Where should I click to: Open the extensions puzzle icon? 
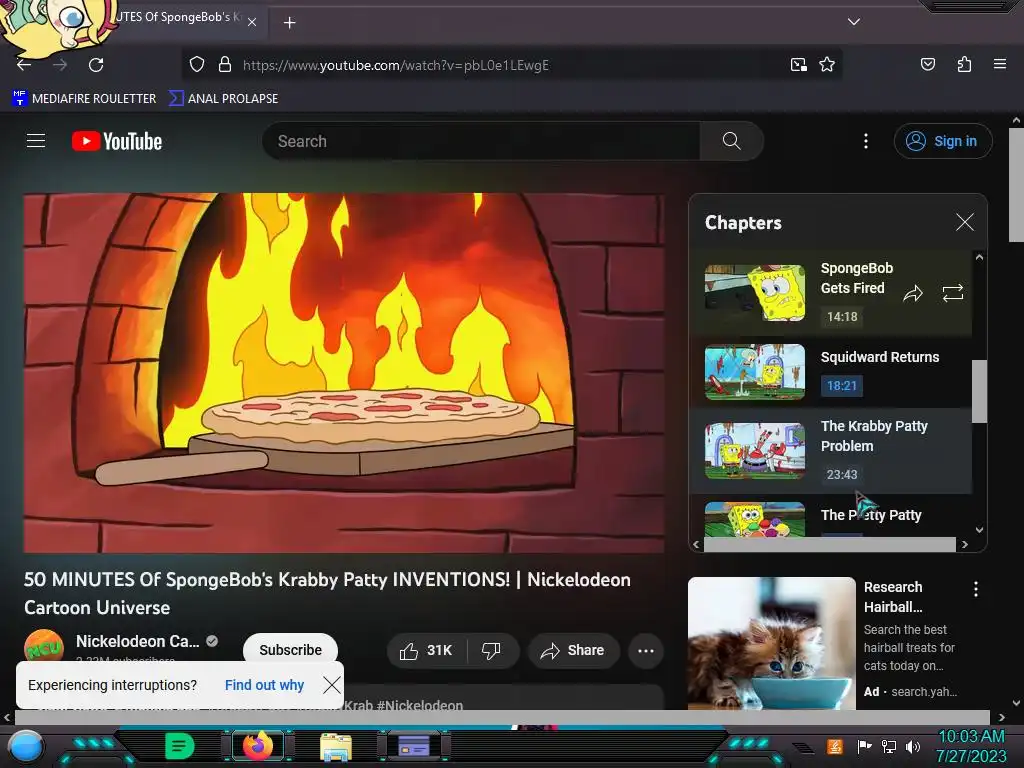click(x=964, y=64)
